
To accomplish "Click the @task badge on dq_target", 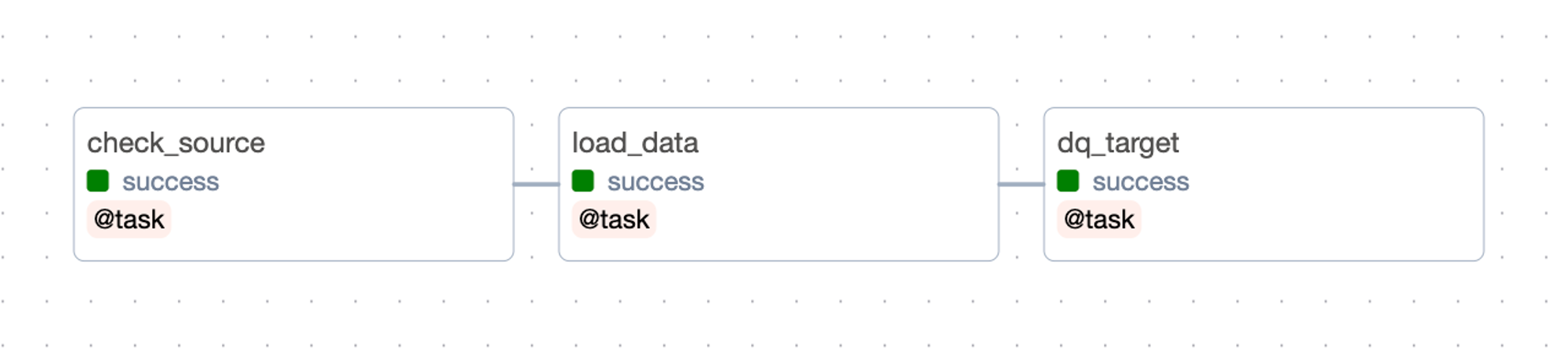I will 1099,220.
